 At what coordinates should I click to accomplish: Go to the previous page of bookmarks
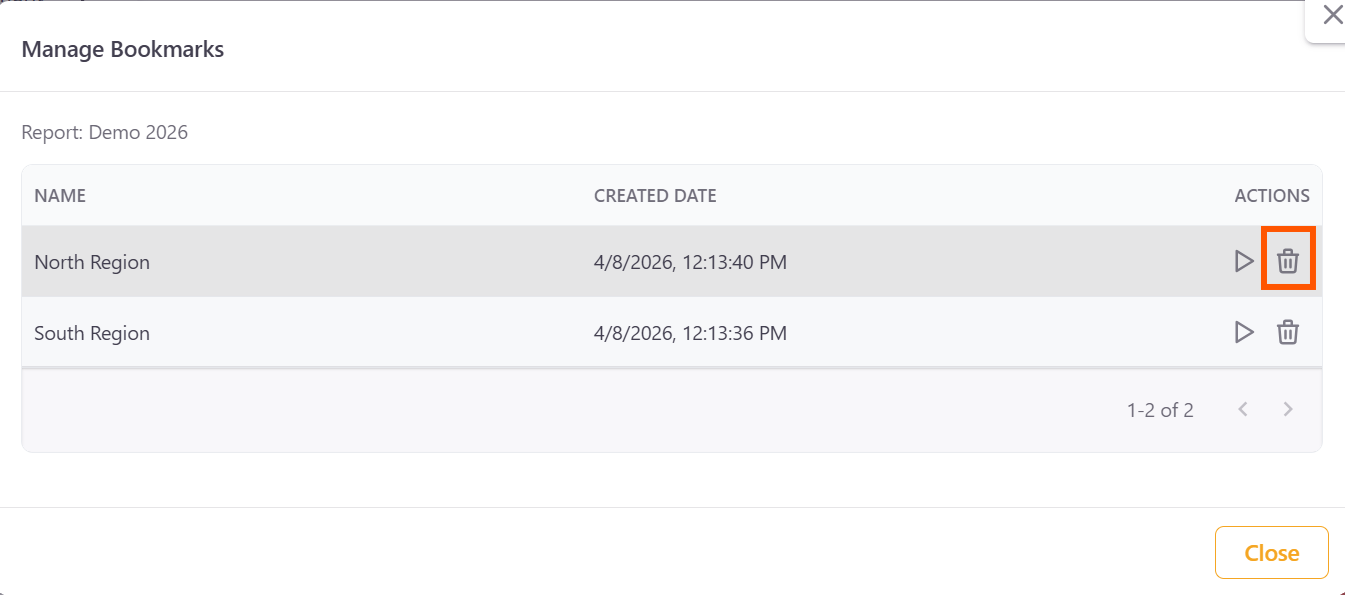(1243, 409)
